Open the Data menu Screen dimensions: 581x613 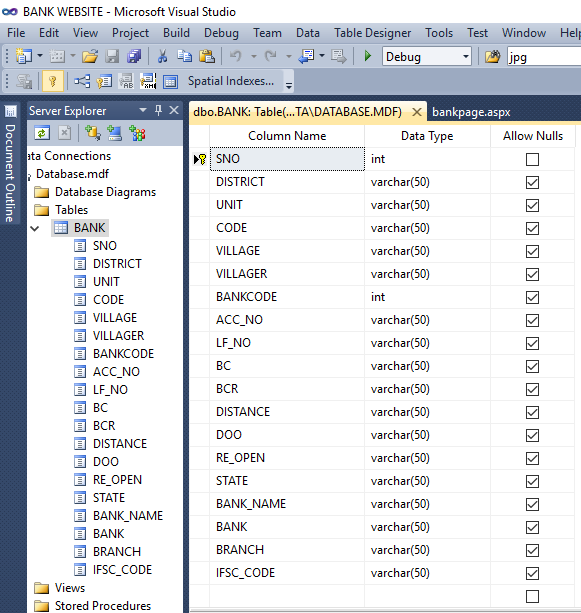(x=308, y=33)
